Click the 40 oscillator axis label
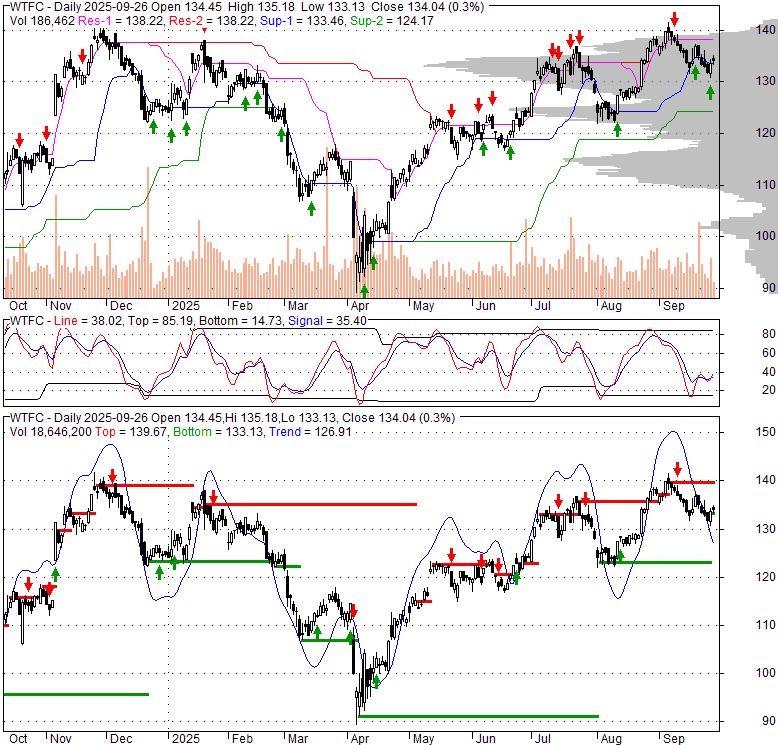 (769, 372)
